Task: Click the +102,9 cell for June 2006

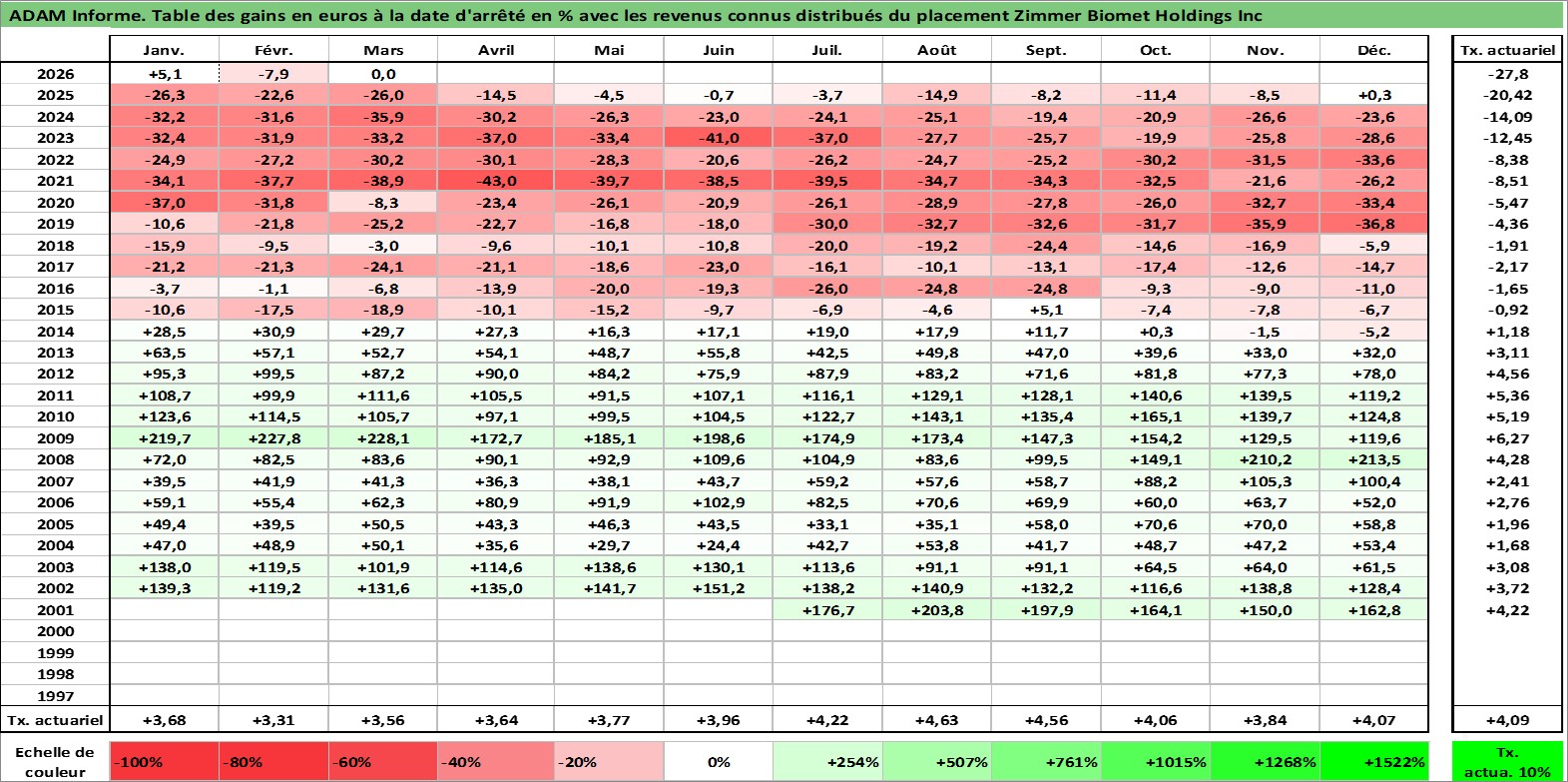Action: coord(719,502)
